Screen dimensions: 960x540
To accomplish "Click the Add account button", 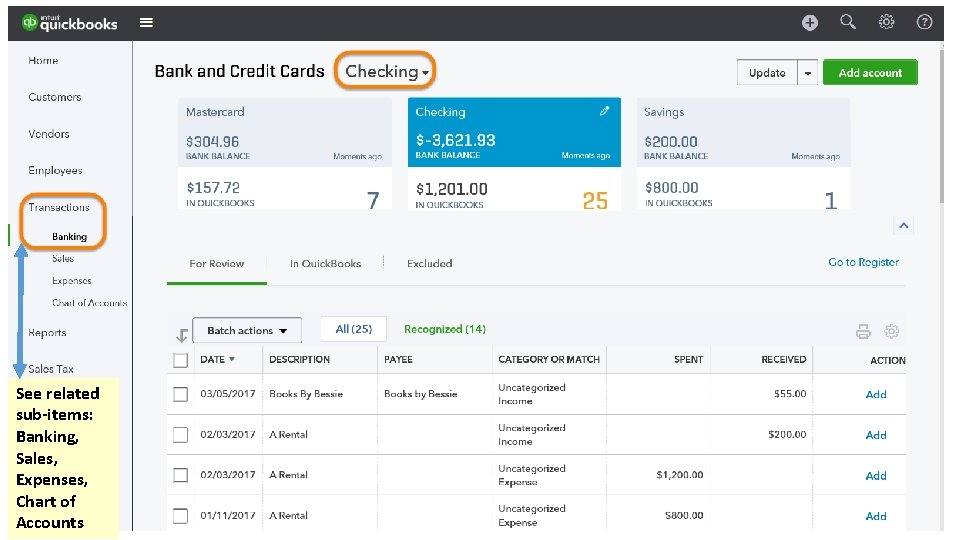I will [x=870, y=72].
